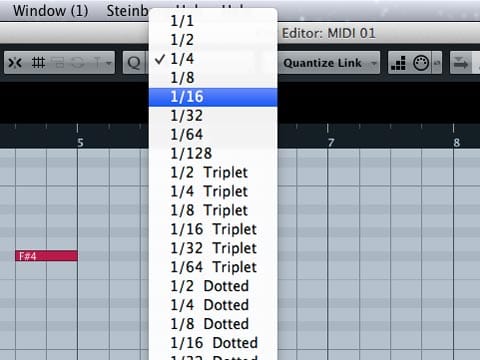Click bar 5 marker on ruler
The height and width of the screenshot is (360, 480).
coord(80,143)
